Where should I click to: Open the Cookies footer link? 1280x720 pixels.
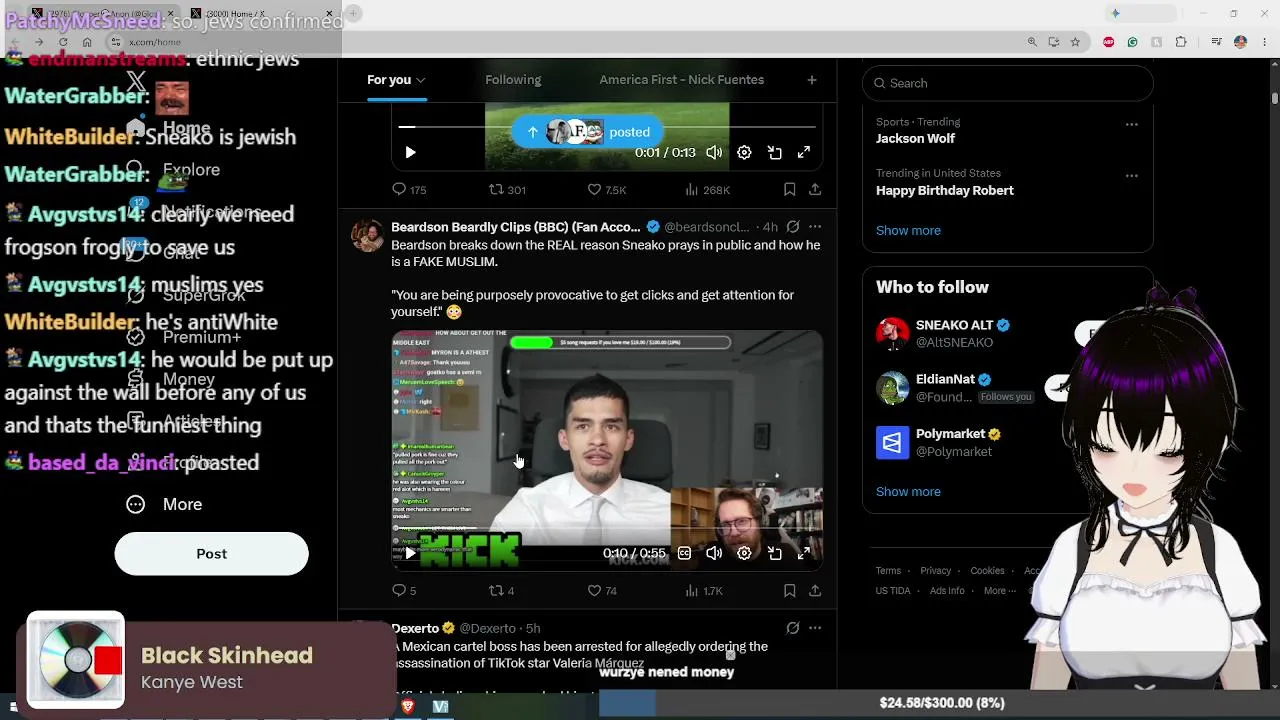coord(987,571)
